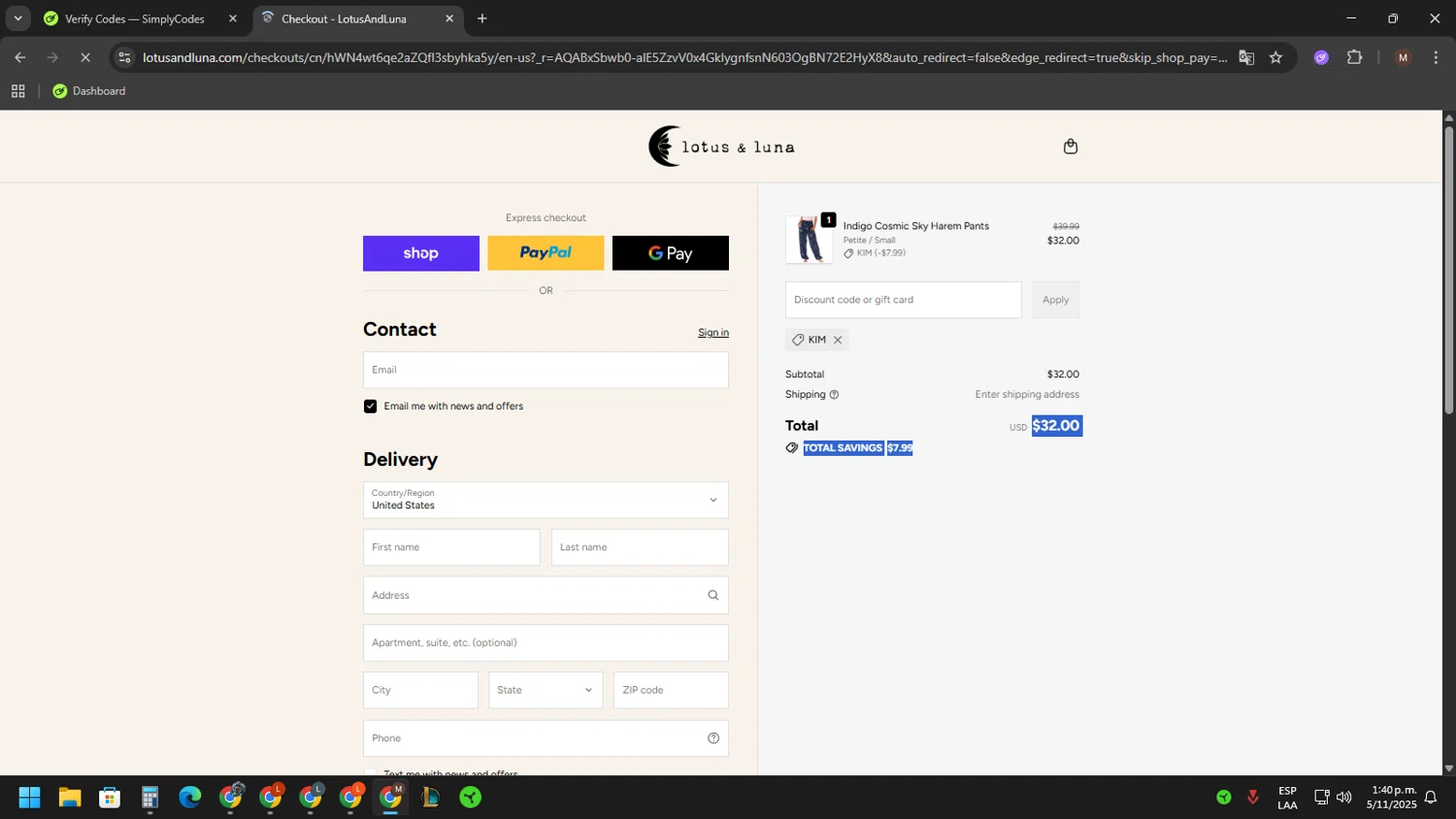This screenshot has width=1456, height=819.
Task: Open the Windows Start menu
Action: point(29,798)
